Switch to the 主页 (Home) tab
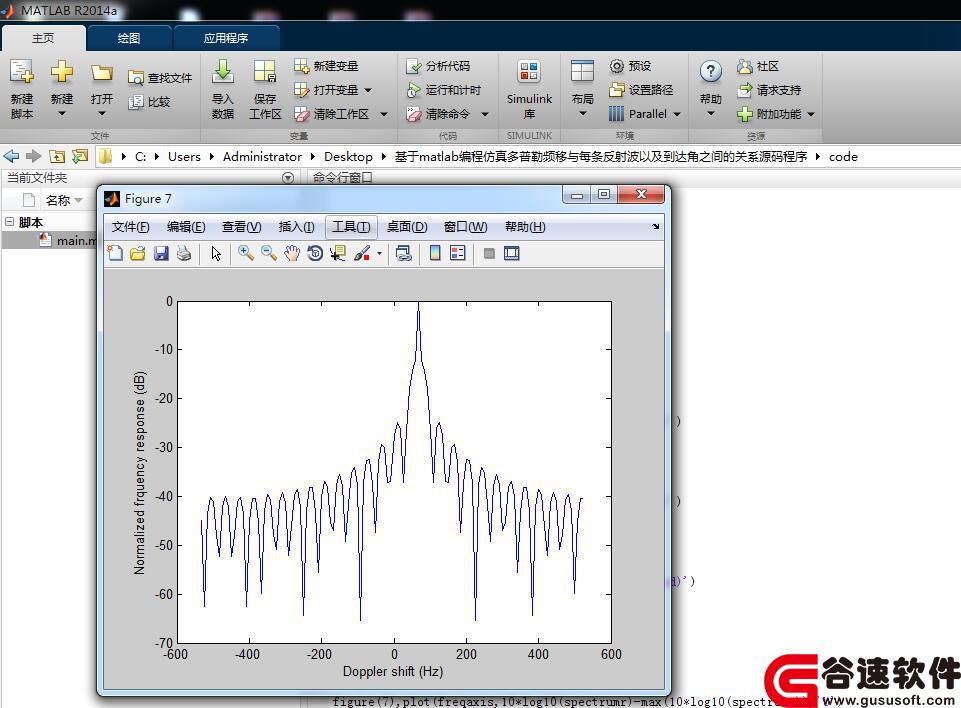This screenshot has width=961, height=708. [x=43, y=38]
